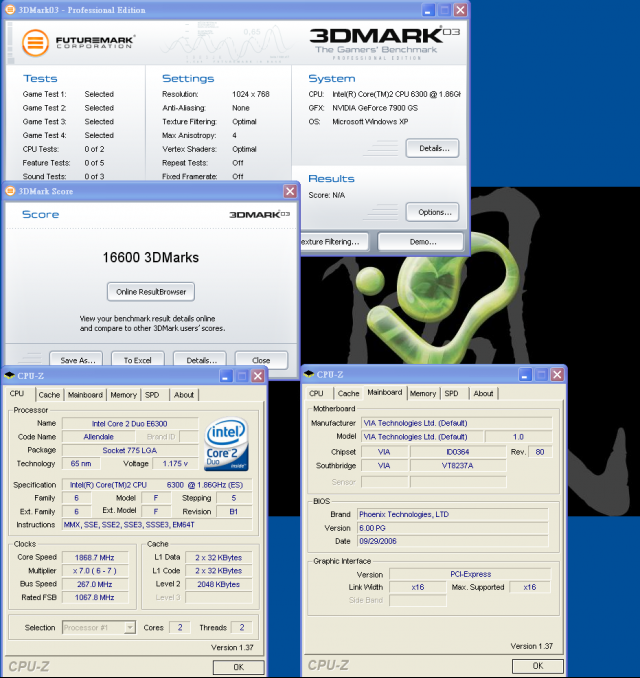Click the Voltage 1.175 v value
Screen dimensions: 640x678
pos(175,464)
